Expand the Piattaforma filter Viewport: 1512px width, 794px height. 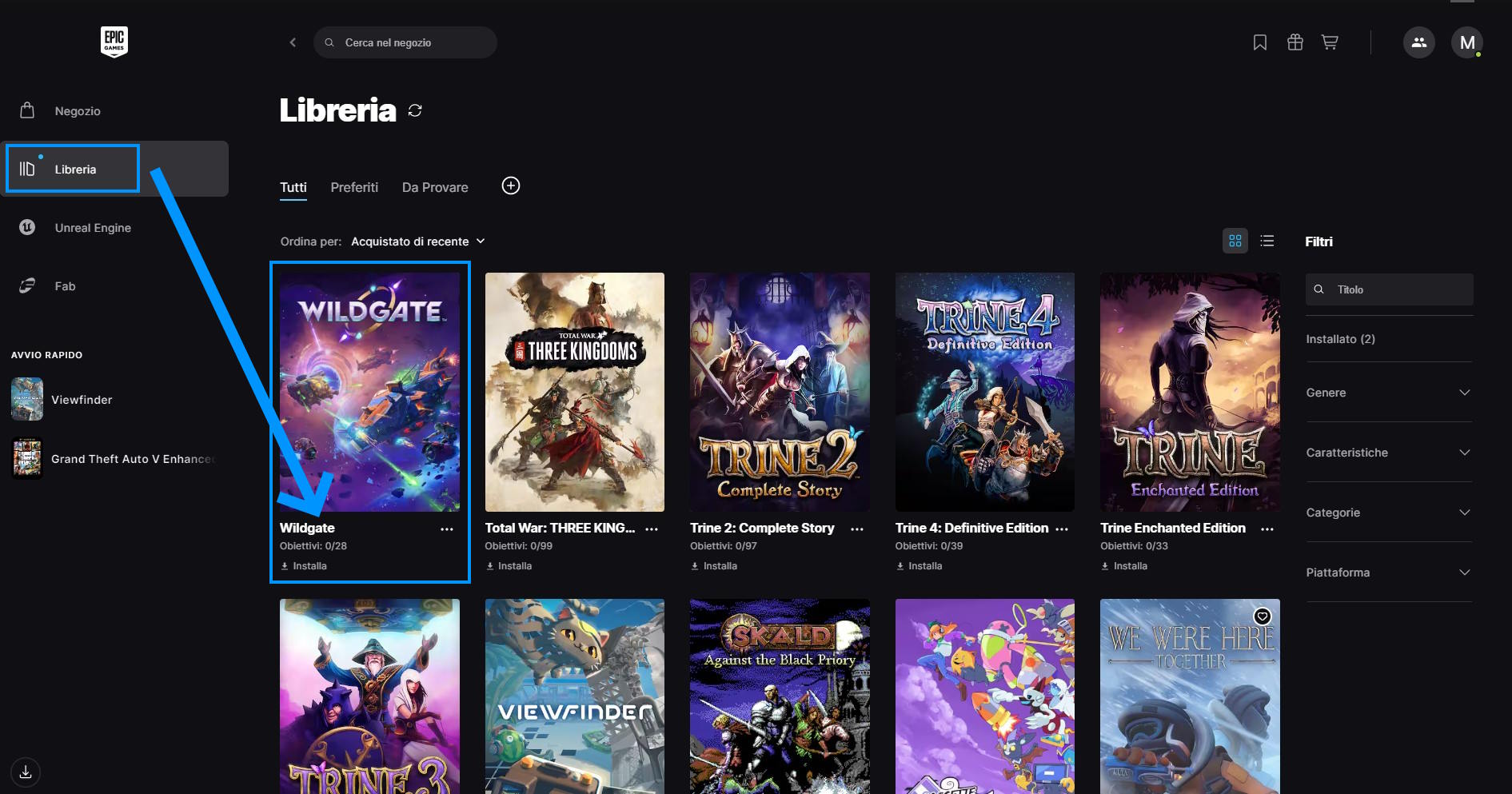click(x=1388, y=573)
